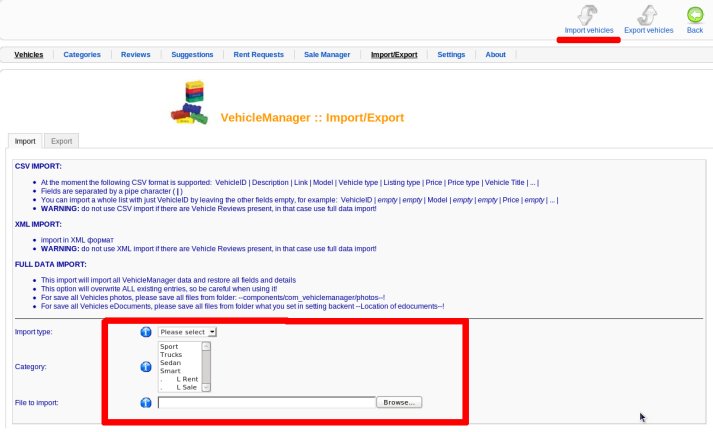Click the Import vehicles toolbar icon
This screenshot has width=713, height=432.
587,15
